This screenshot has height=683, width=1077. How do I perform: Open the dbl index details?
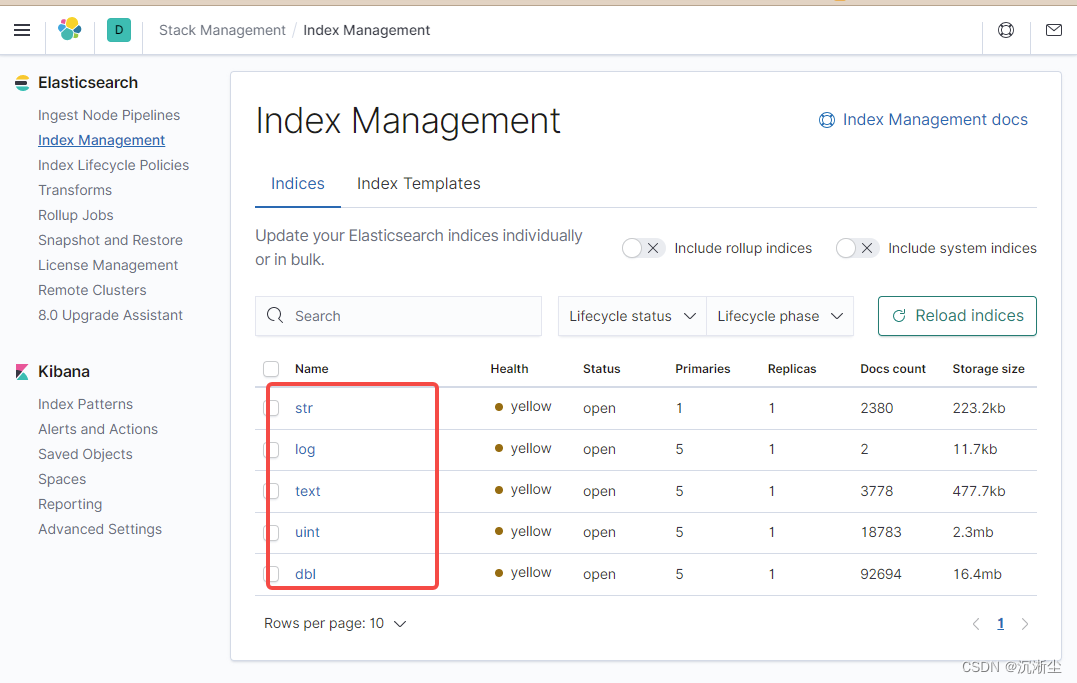coord(305,574)
